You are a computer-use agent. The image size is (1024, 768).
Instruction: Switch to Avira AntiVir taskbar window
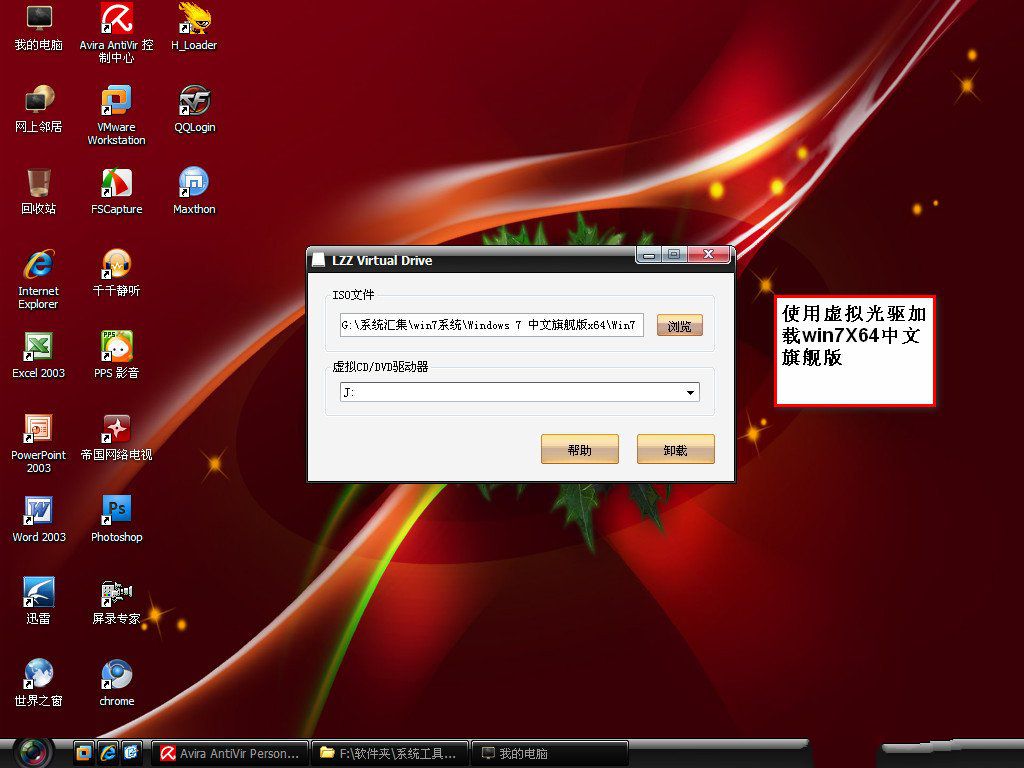point(230,753)
